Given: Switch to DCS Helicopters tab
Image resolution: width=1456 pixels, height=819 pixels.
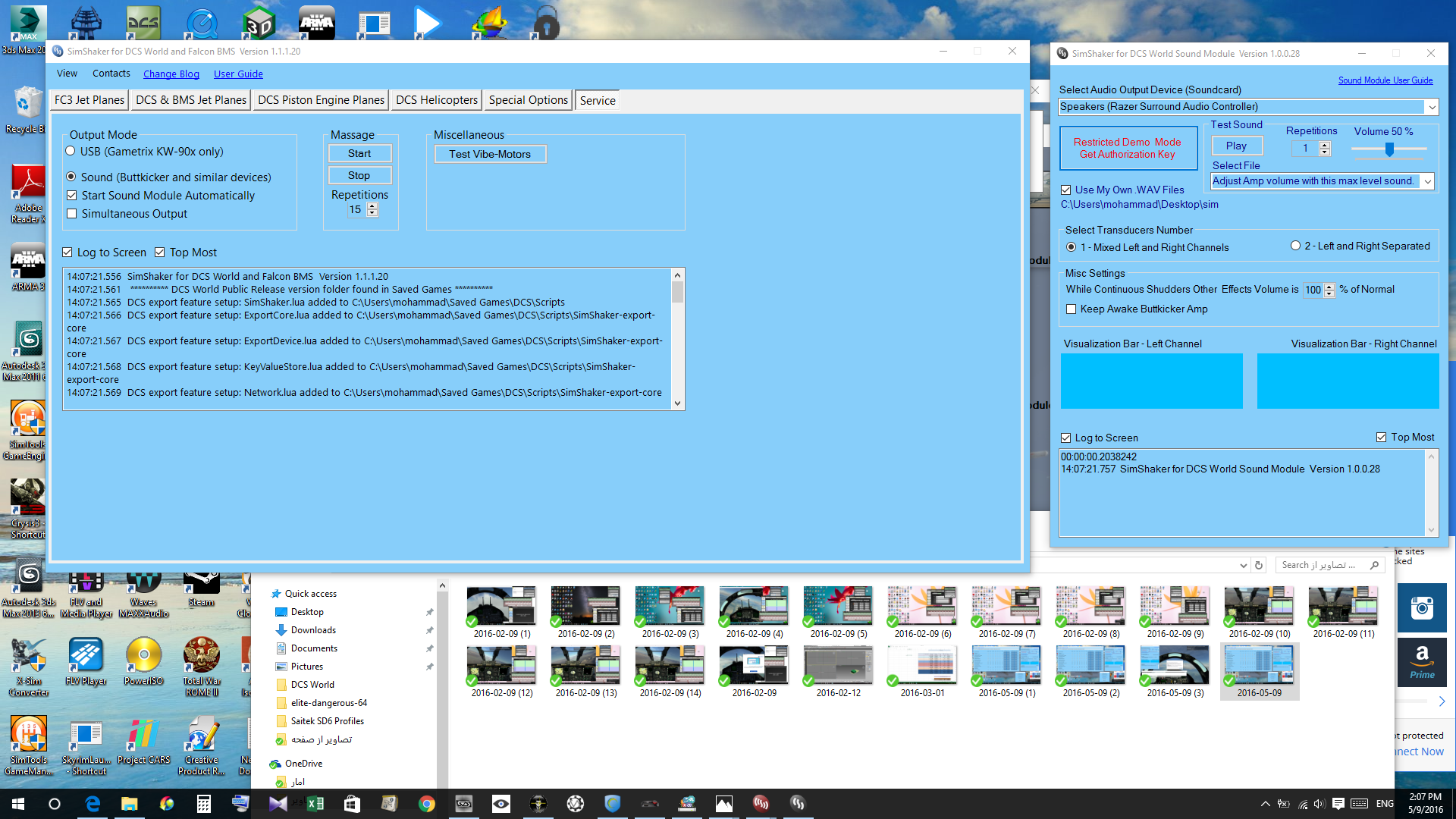Looking at the screenshot, I should 437,100.
